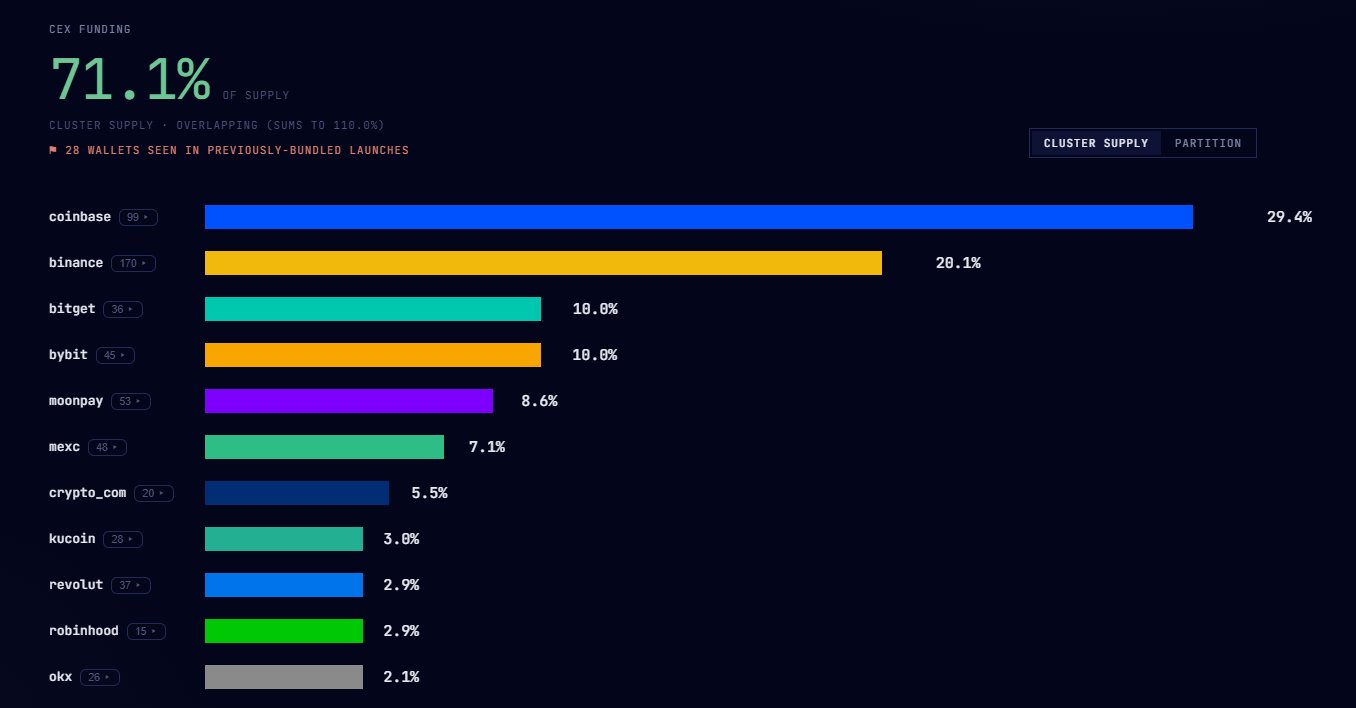The height and width of the screenshot is (708, 1356).
Task: Click the orange bybit bar
Action: tap(373, 355)
